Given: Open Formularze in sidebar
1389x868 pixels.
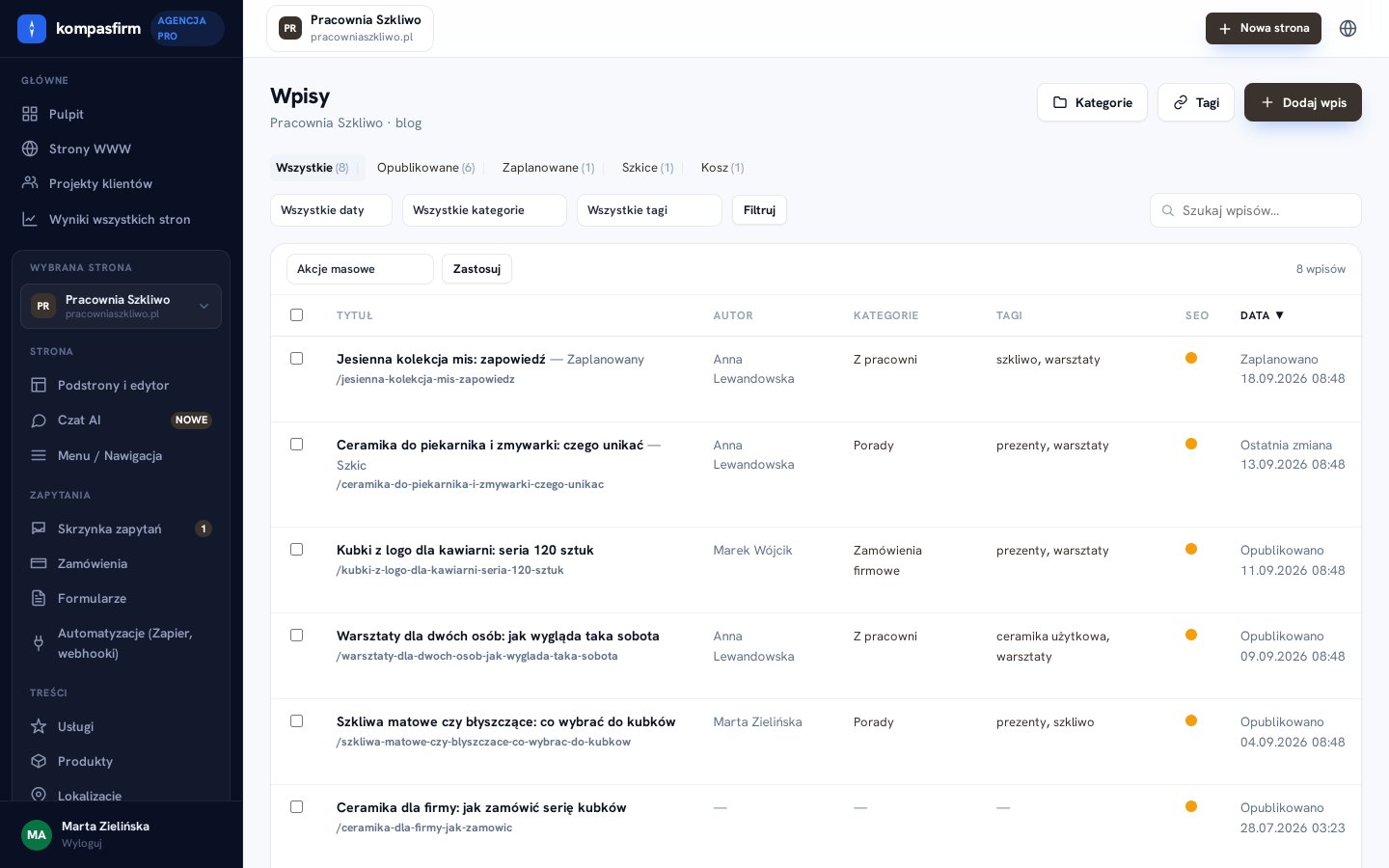Looking at the screenshot, I should (122, 598).
